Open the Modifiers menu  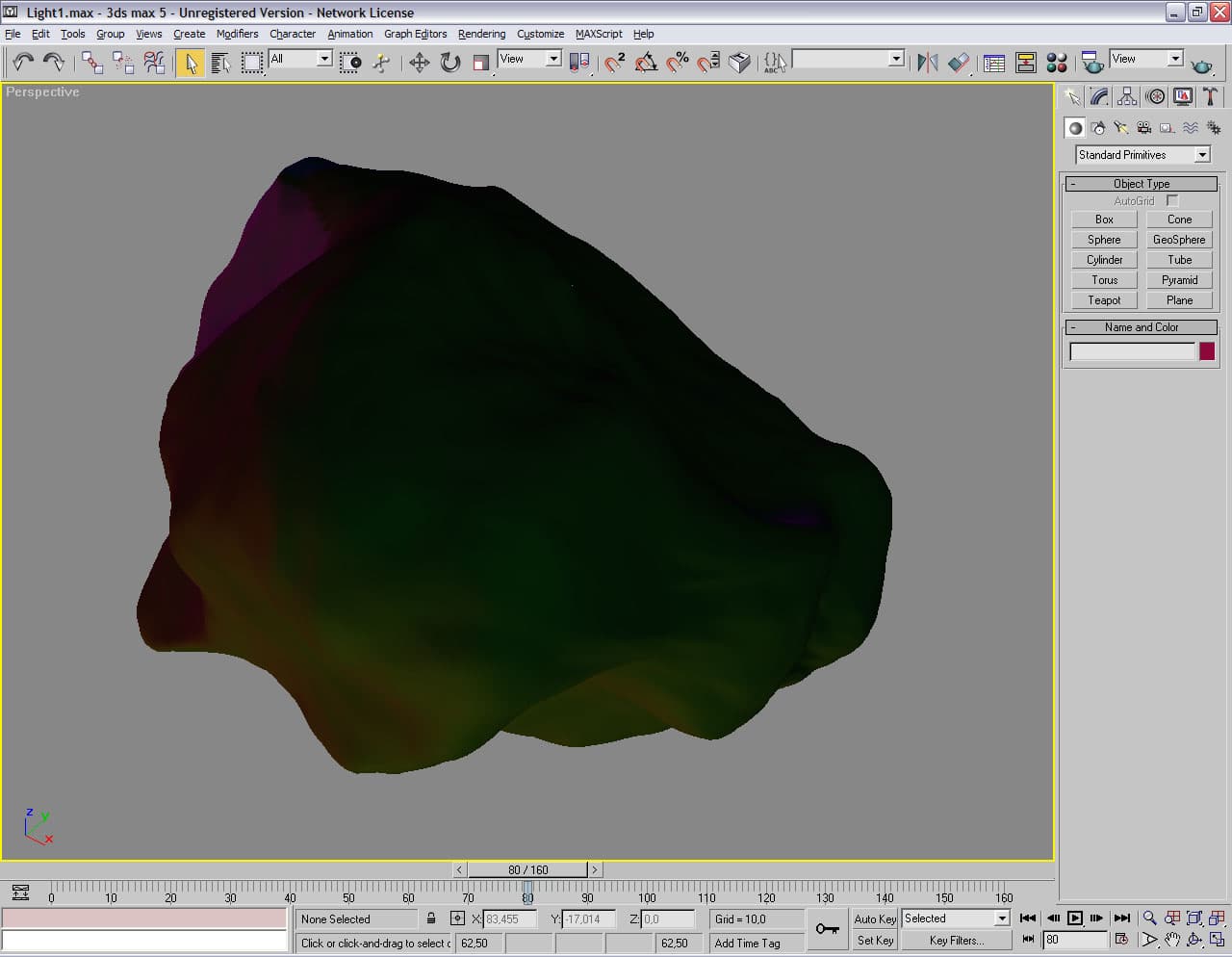coord(237,34)
